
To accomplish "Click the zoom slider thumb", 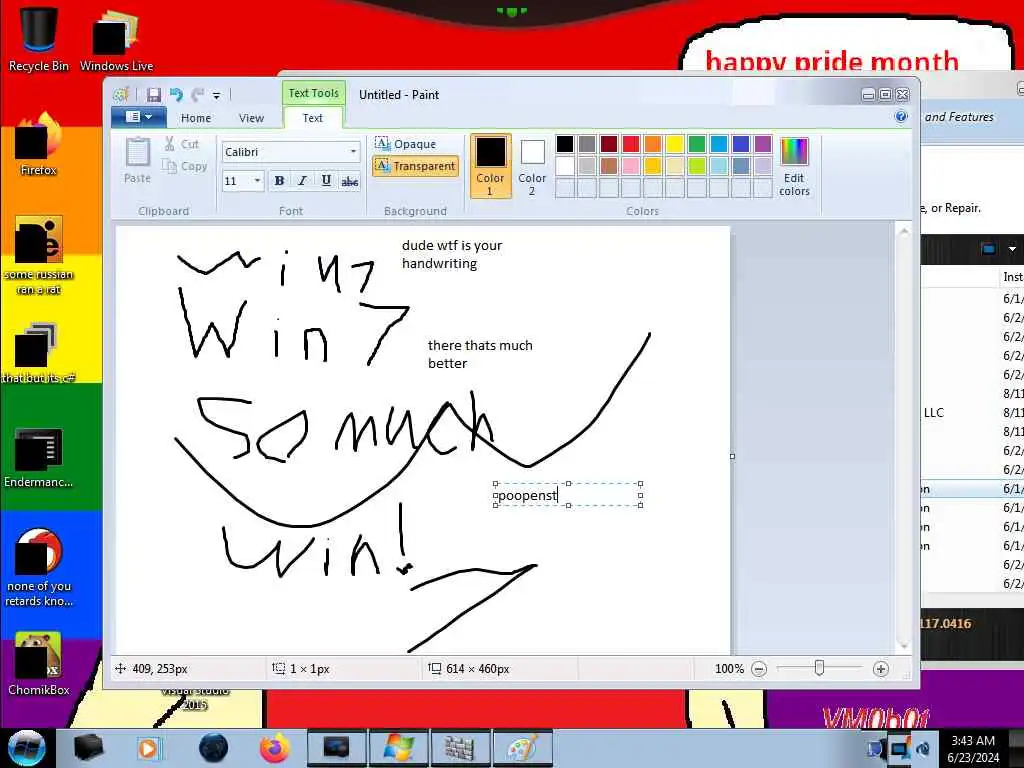I will 819,668.
